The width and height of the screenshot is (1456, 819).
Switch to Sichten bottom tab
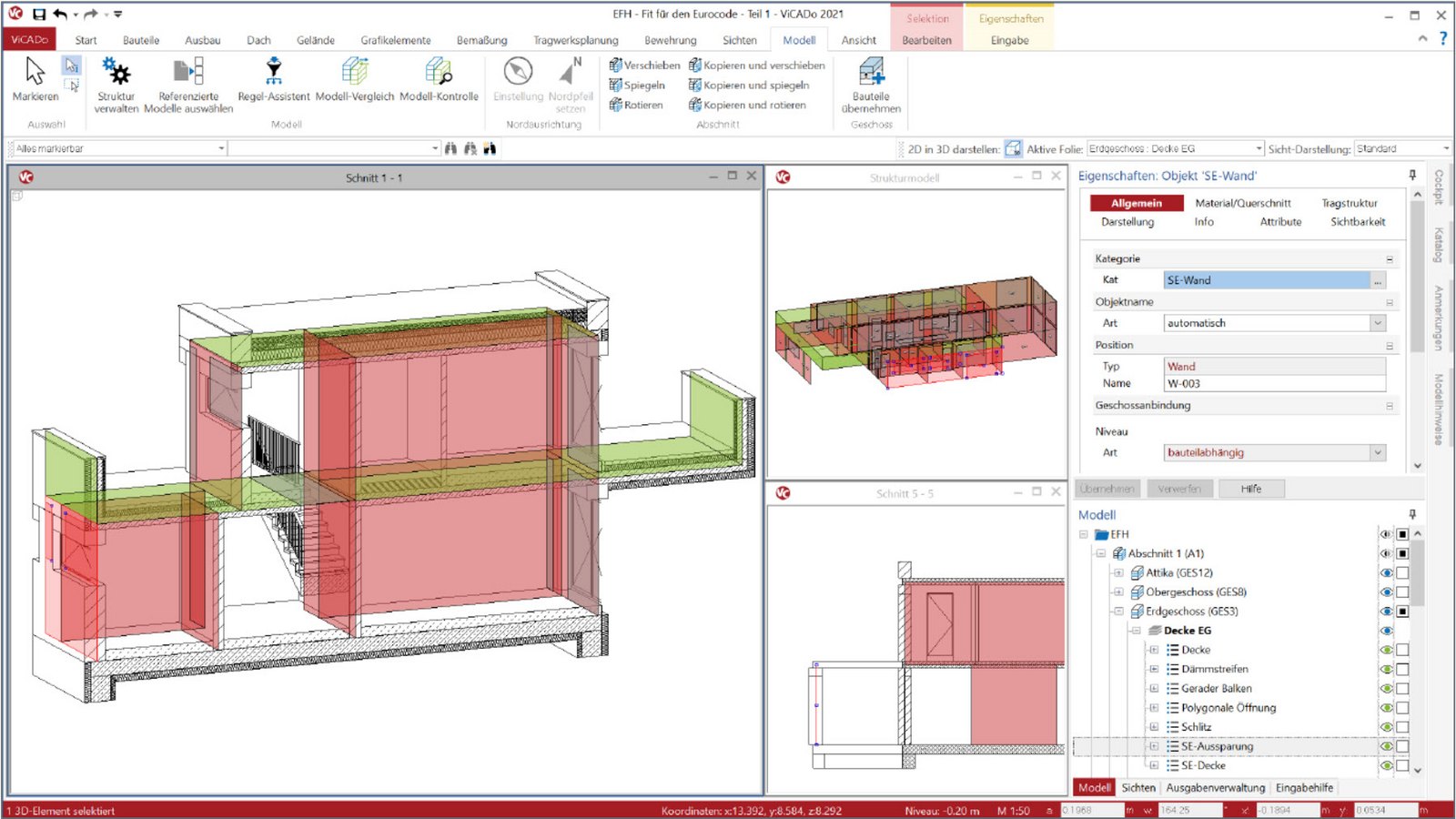(1138, 788)
